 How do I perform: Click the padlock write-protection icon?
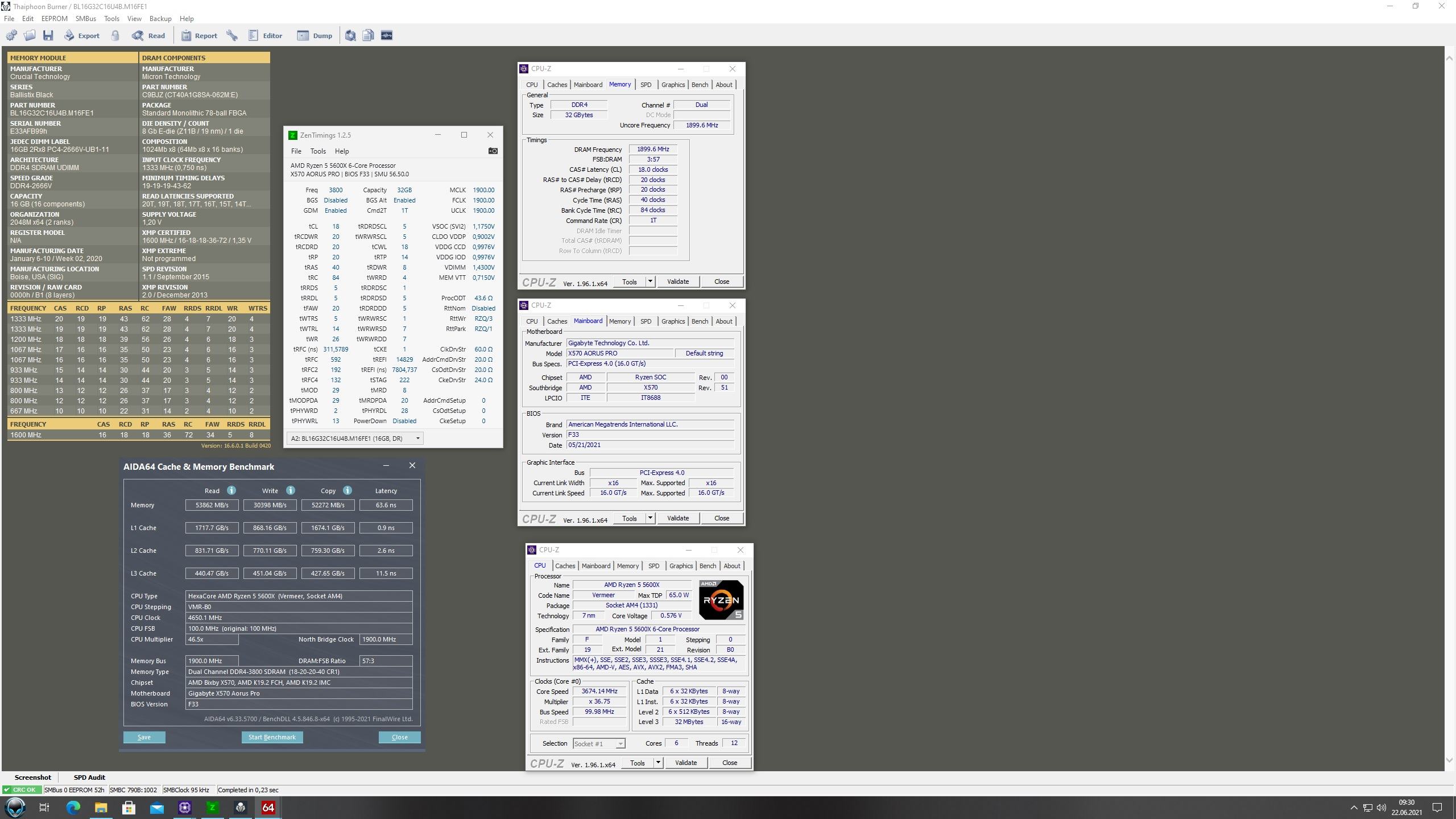tap(115, 36)
